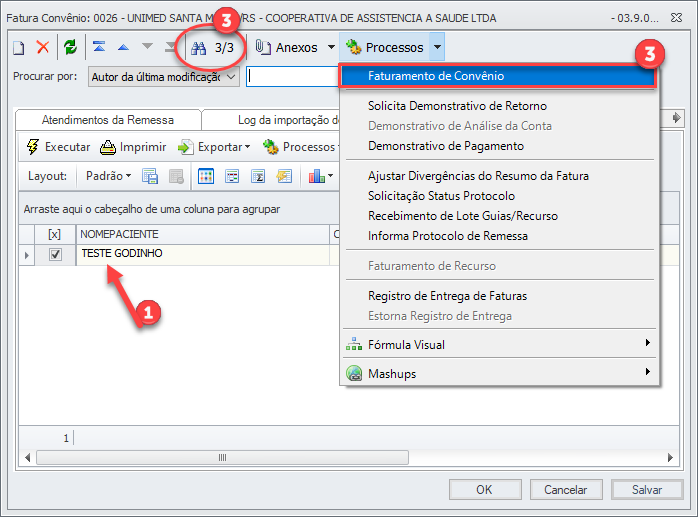Click the Imprimir printer icon

pyautogui.click(x=108, y=147)
